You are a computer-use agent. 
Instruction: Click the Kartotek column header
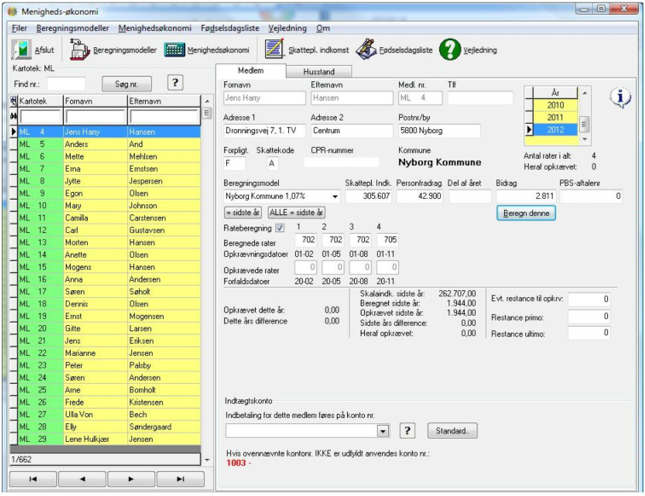(x=40, y=101)
